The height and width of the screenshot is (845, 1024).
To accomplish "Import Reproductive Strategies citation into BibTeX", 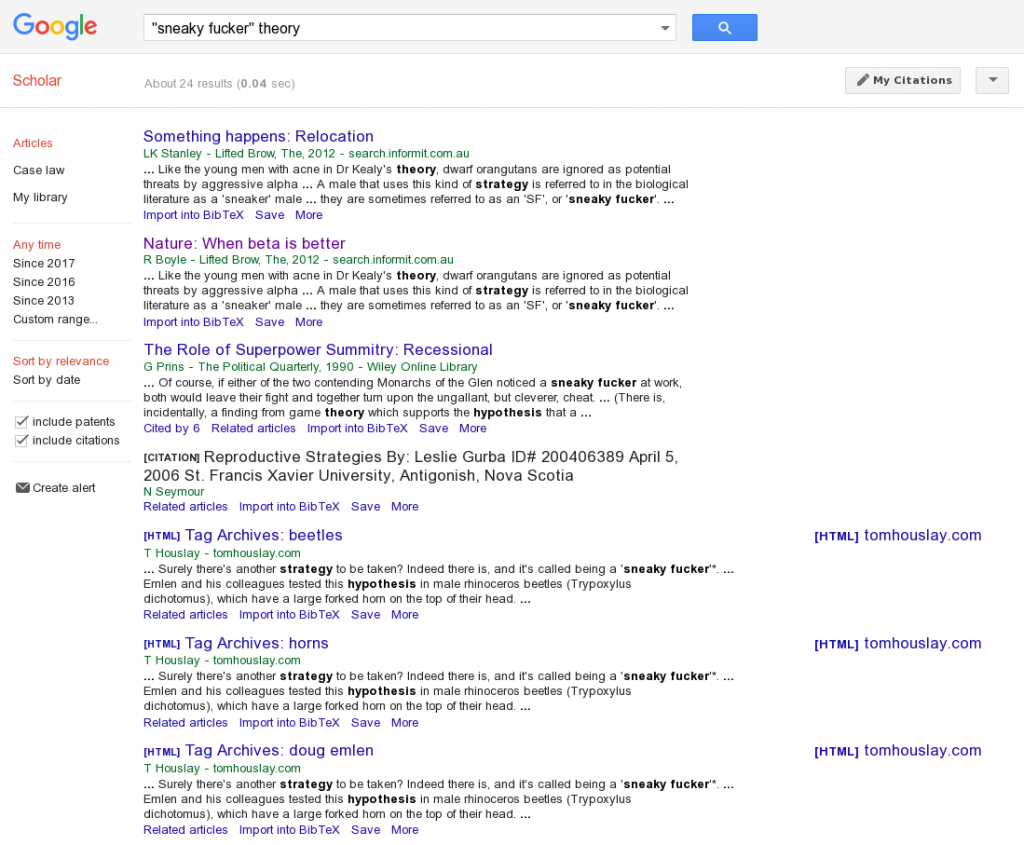I will (289, 507).
